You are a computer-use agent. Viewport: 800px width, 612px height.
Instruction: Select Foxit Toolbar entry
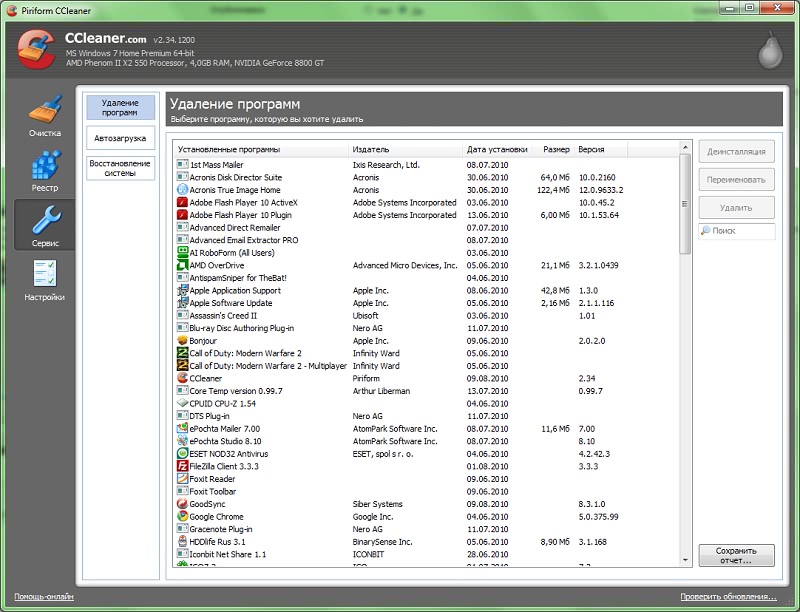(213, 492)
